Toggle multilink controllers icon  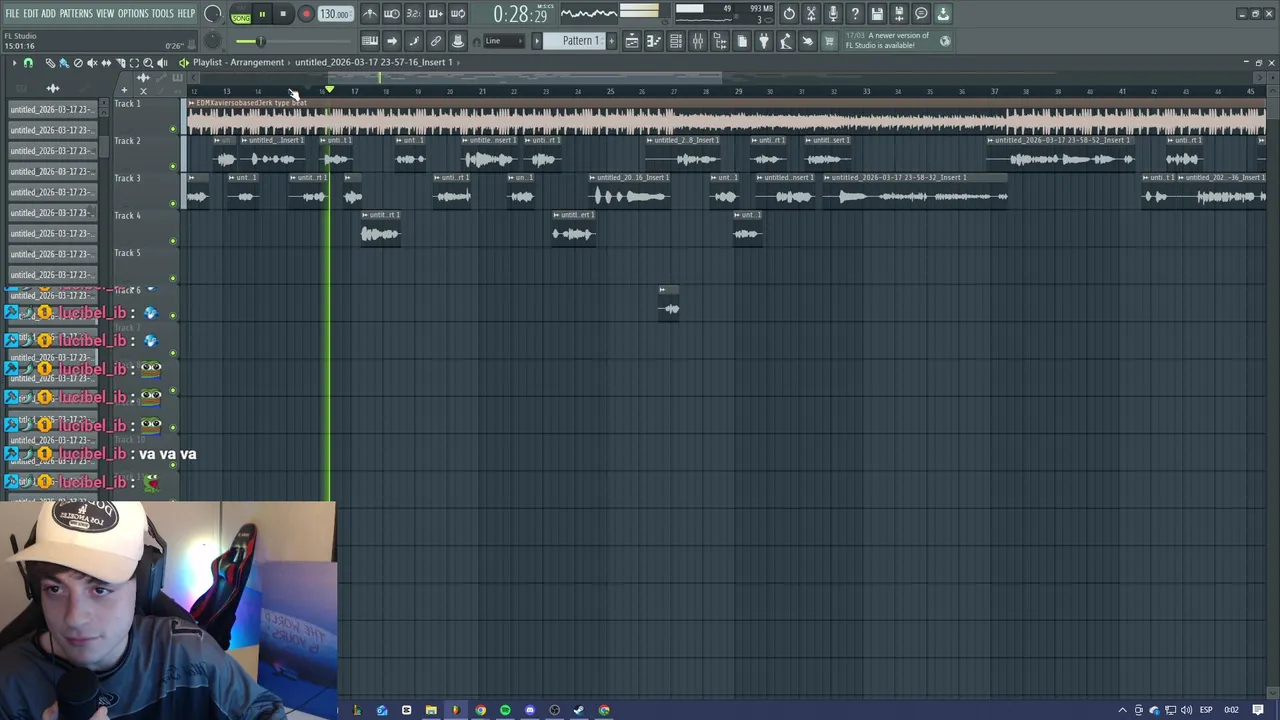[458, 41]
